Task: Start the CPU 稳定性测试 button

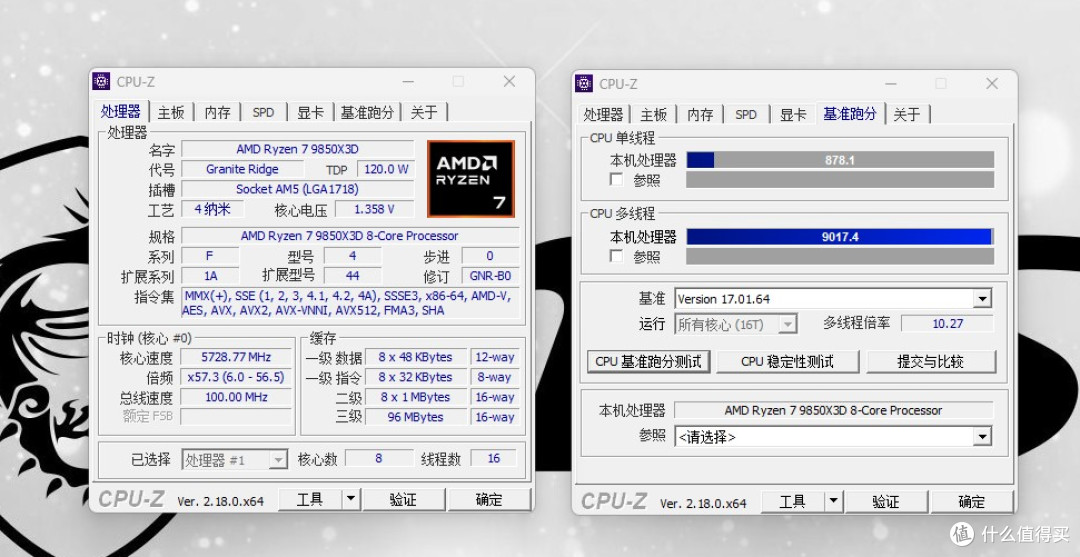Action: point(787,361)
